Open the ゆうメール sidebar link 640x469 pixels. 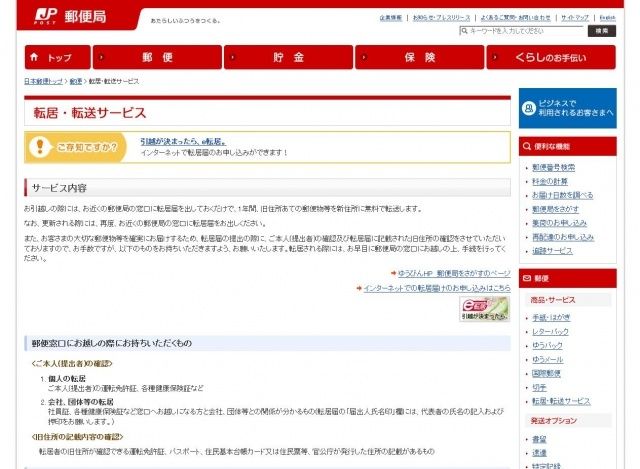tap(547, 359)
